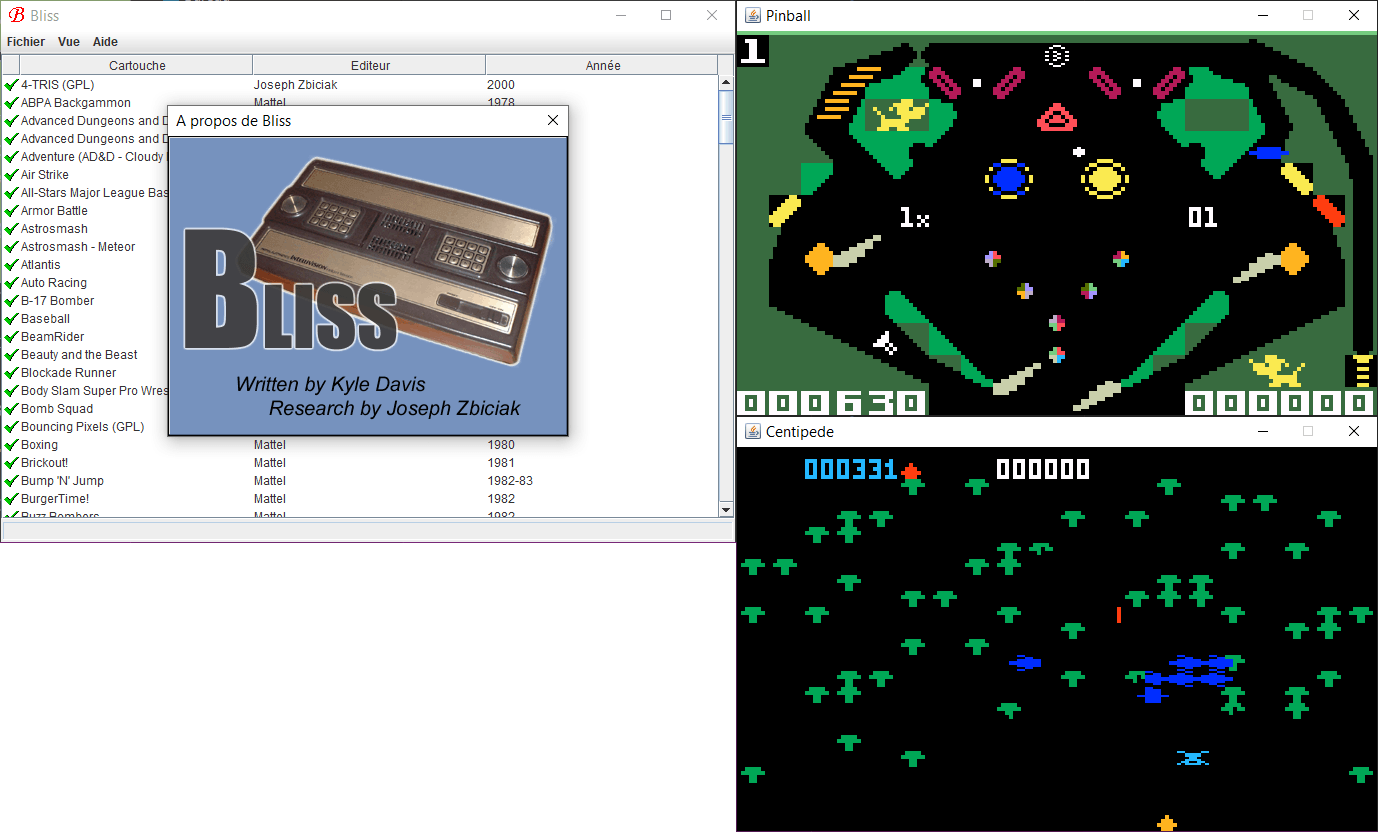Image resolution: width=1378 pixels, height=834 pixels.
Task: Click green checkmark next to BeamRider
Action: pos(12,337)
